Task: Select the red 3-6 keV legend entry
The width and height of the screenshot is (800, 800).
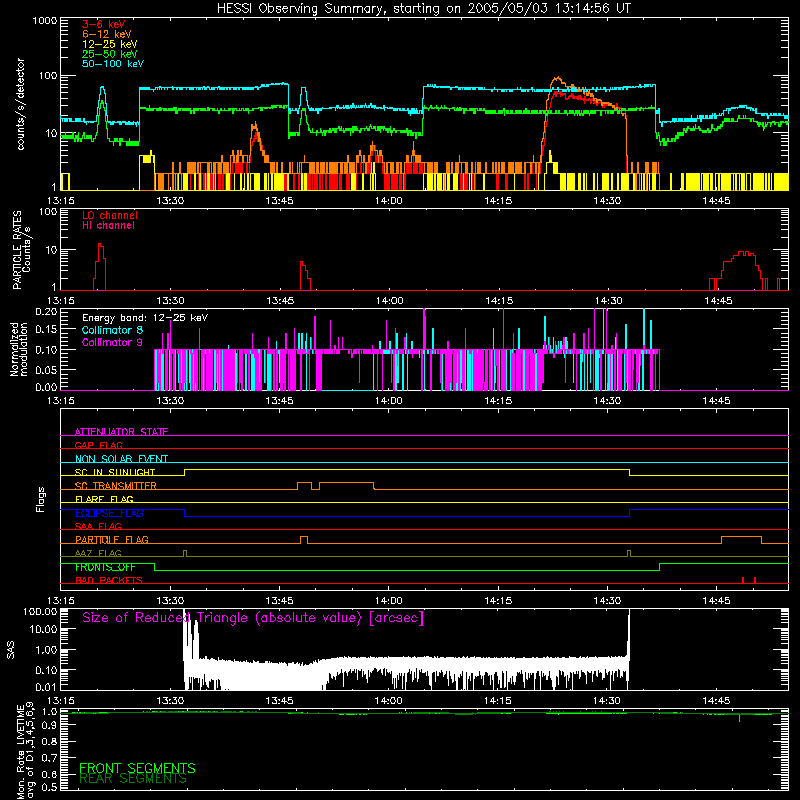Action: click(x=104, y=24)
